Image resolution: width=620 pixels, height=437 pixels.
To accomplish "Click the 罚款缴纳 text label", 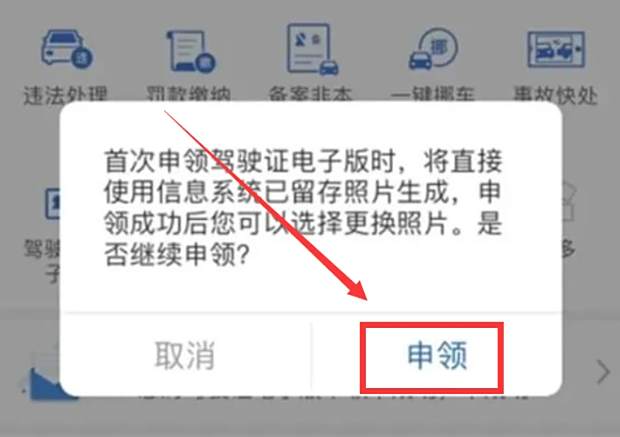I will click(189, 95).
